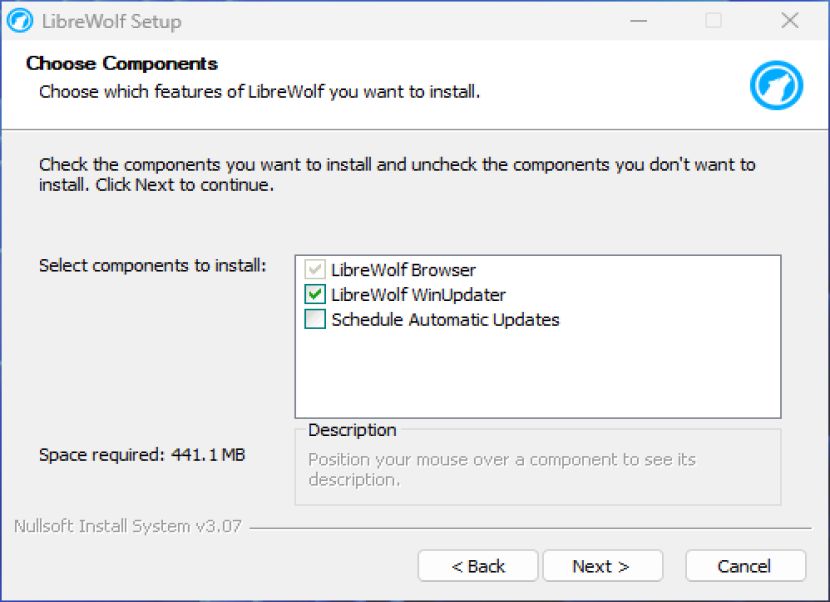Close the LibreWolf Setup window
830x602 pixels.
click(x=790, y=21)
